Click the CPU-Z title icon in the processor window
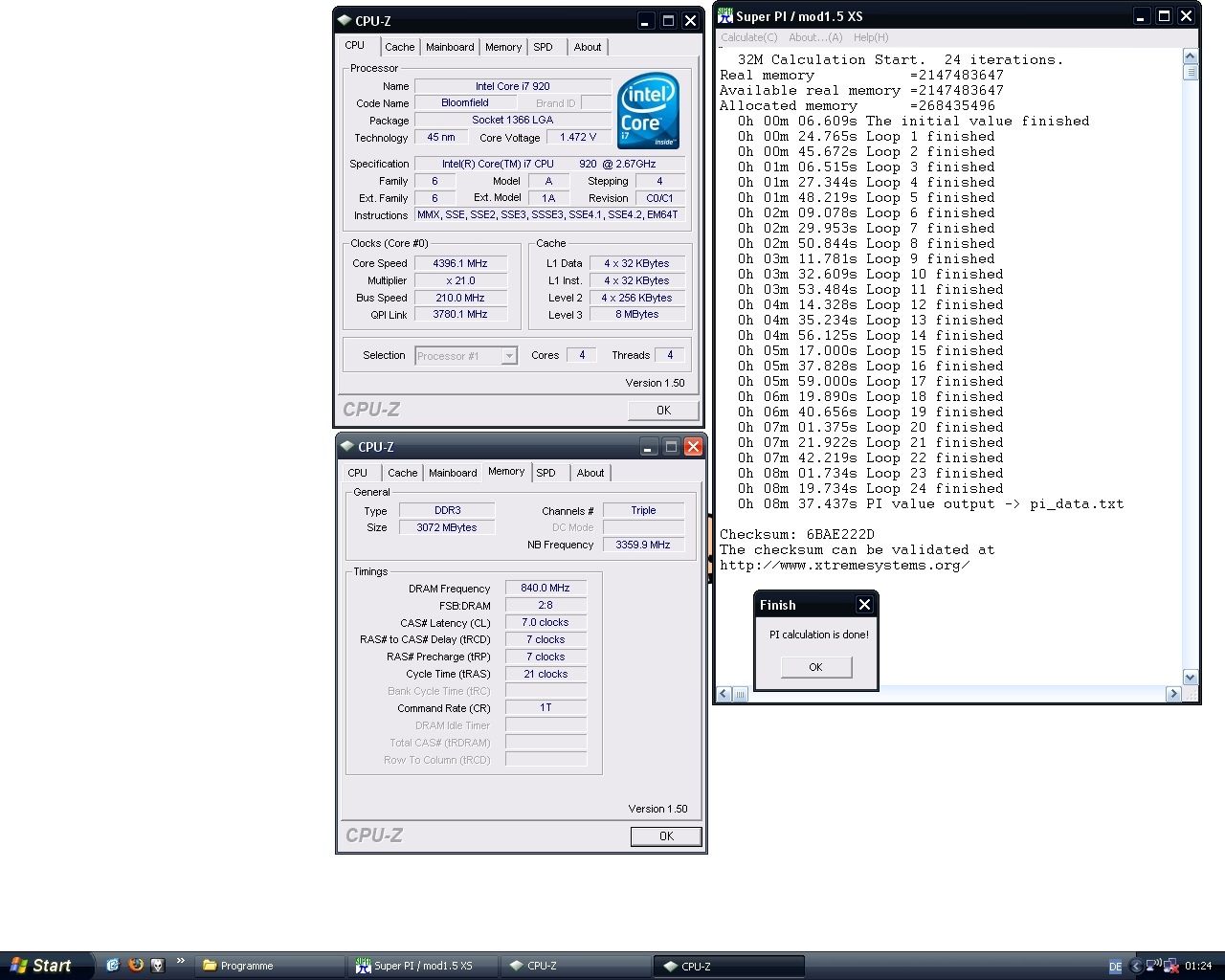Image resolution: width=1225 pixels, height=980 pixels. coord(345,20)
